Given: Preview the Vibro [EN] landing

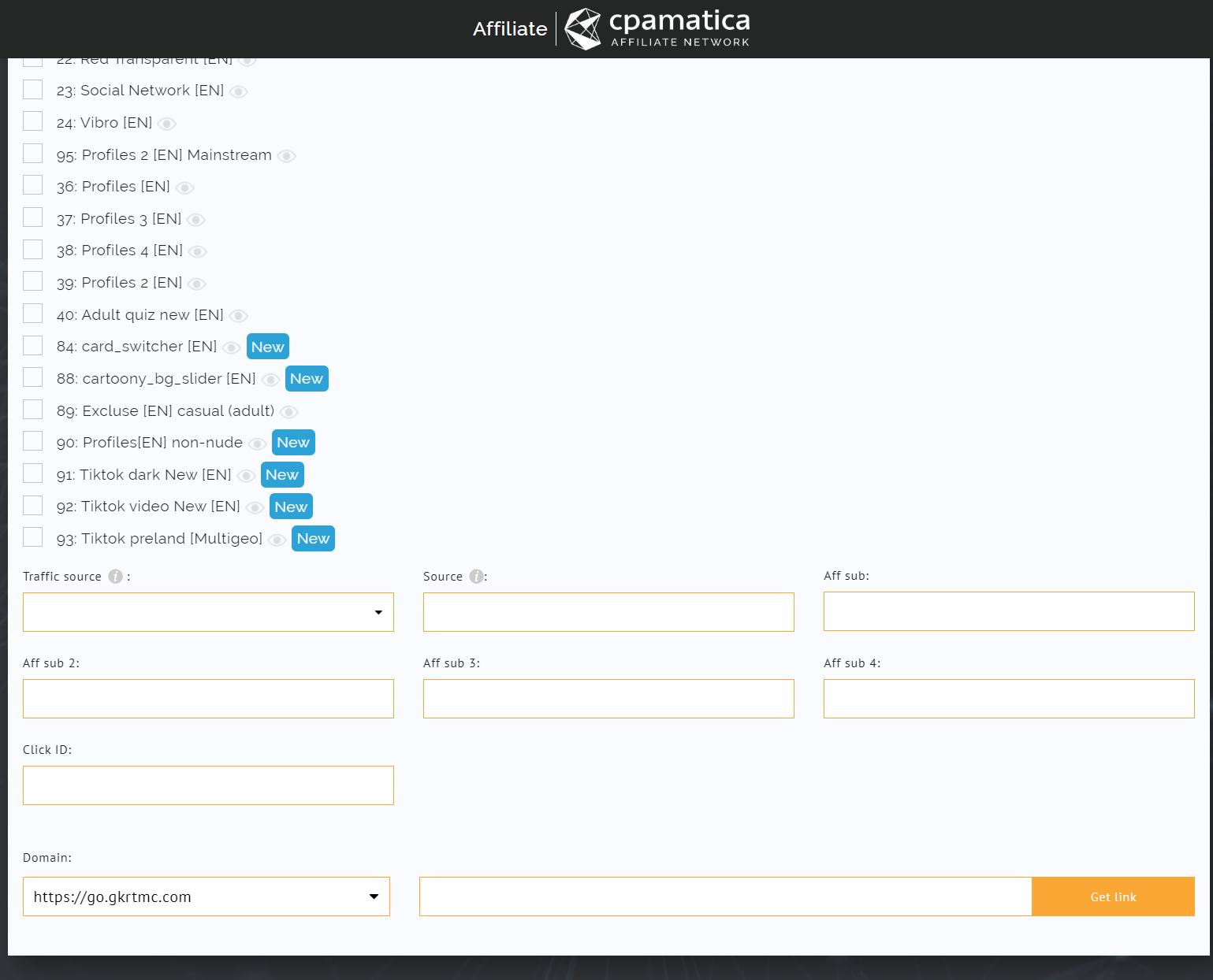Looking at the screenshot, I should (167, 124).
